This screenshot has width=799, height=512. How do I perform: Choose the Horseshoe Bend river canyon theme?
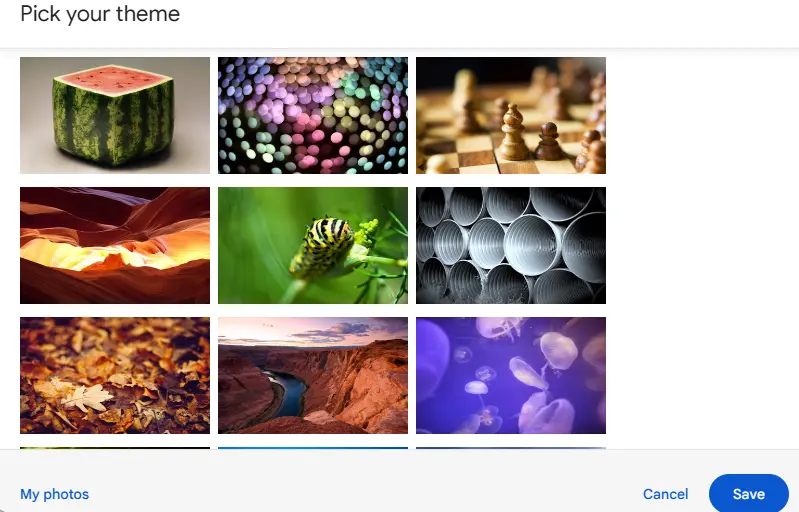pyautogui.click(x=313, y=375)
